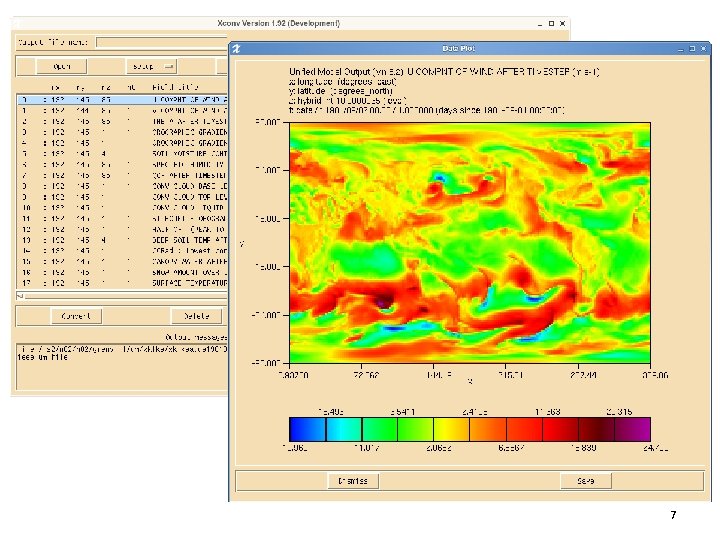
Task: Select field 8 CONV CLOUD BASE row
Action: (123, 186)
